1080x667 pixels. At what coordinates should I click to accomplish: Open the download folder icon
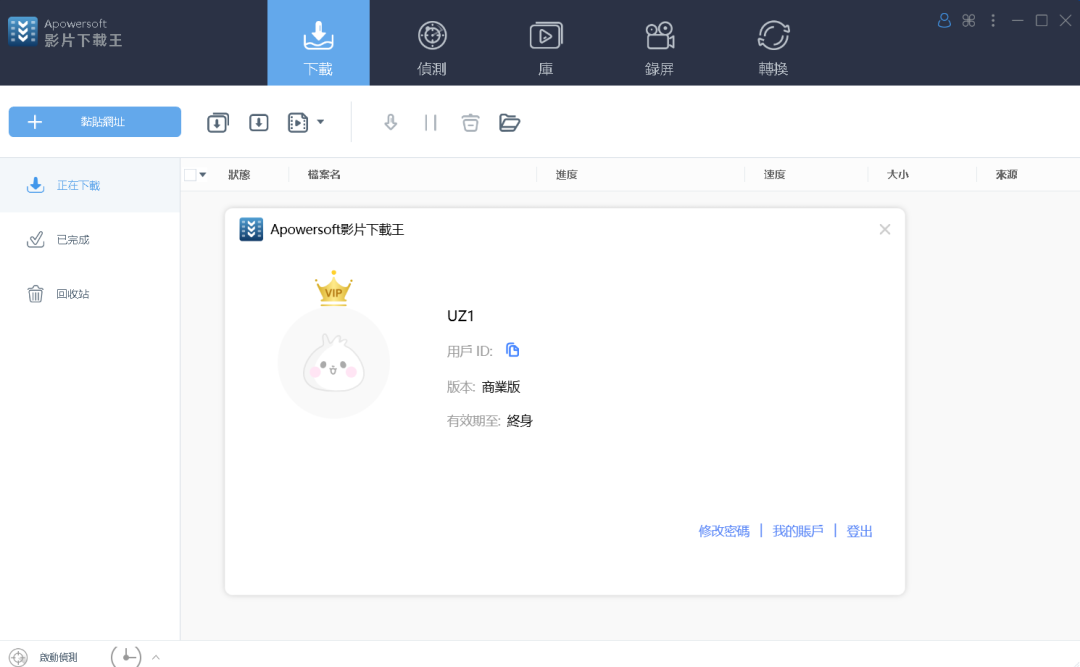coord(510,123)
